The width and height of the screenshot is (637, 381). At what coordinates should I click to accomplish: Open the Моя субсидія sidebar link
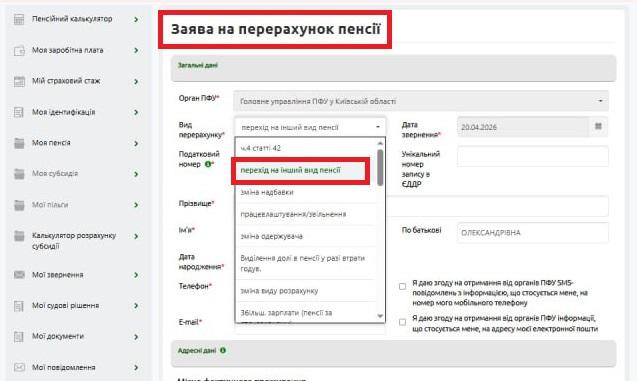click(x=55, y=174)
